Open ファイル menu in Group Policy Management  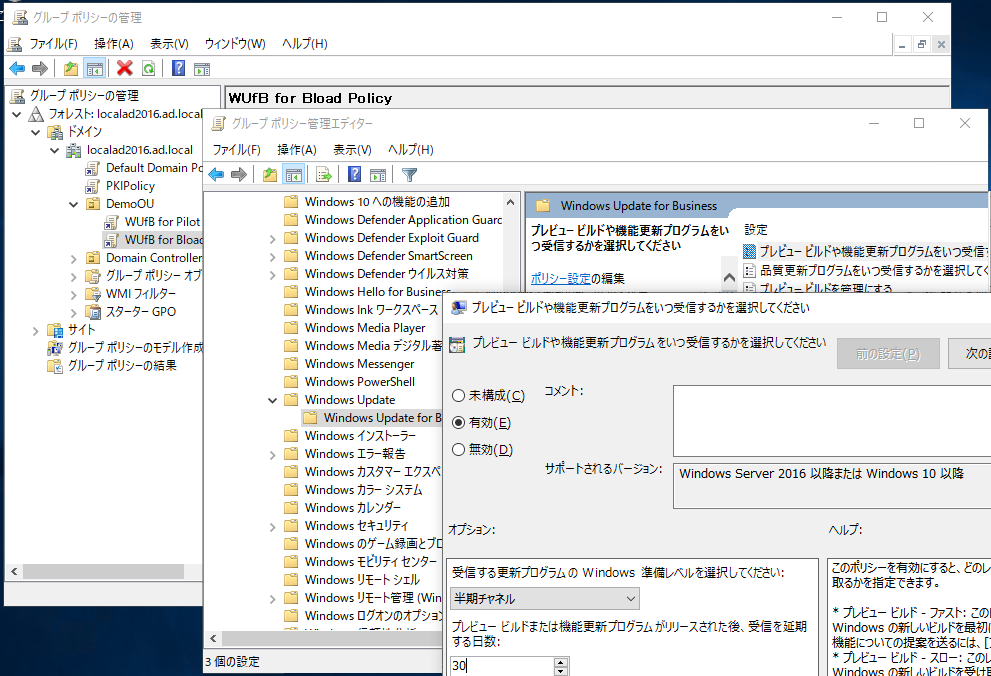[x=53, y=44]
